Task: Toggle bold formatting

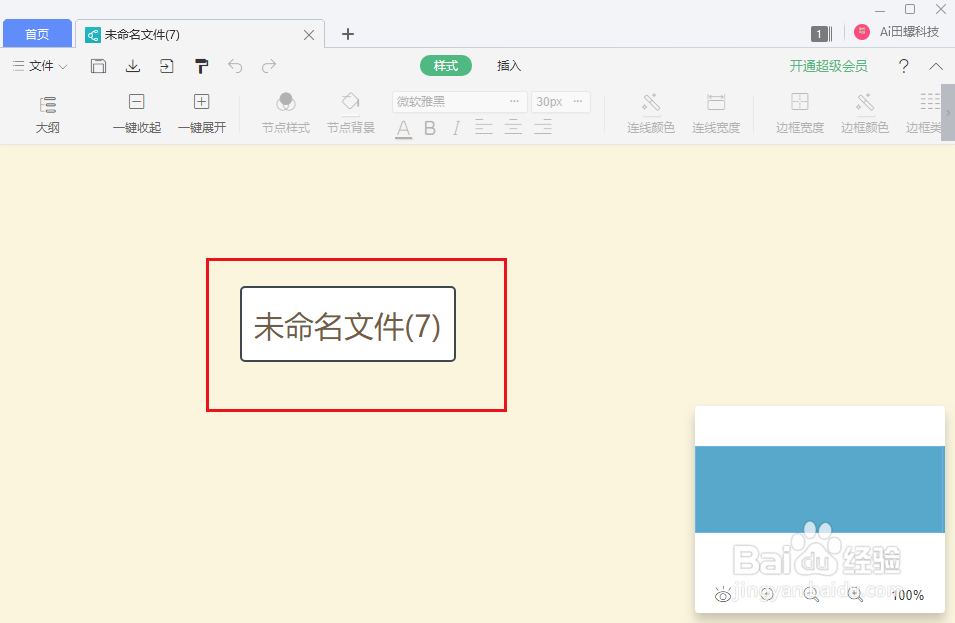Action: pos(430,128)
